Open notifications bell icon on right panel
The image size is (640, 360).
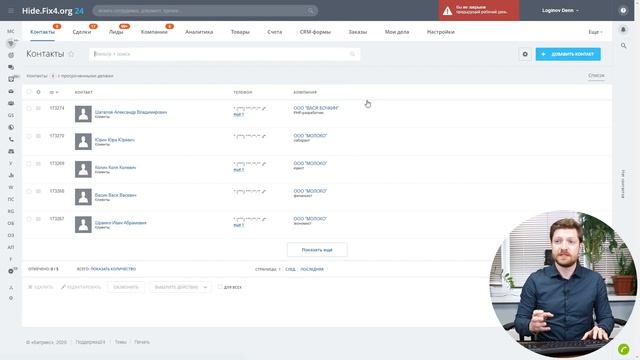pos(623,30)
